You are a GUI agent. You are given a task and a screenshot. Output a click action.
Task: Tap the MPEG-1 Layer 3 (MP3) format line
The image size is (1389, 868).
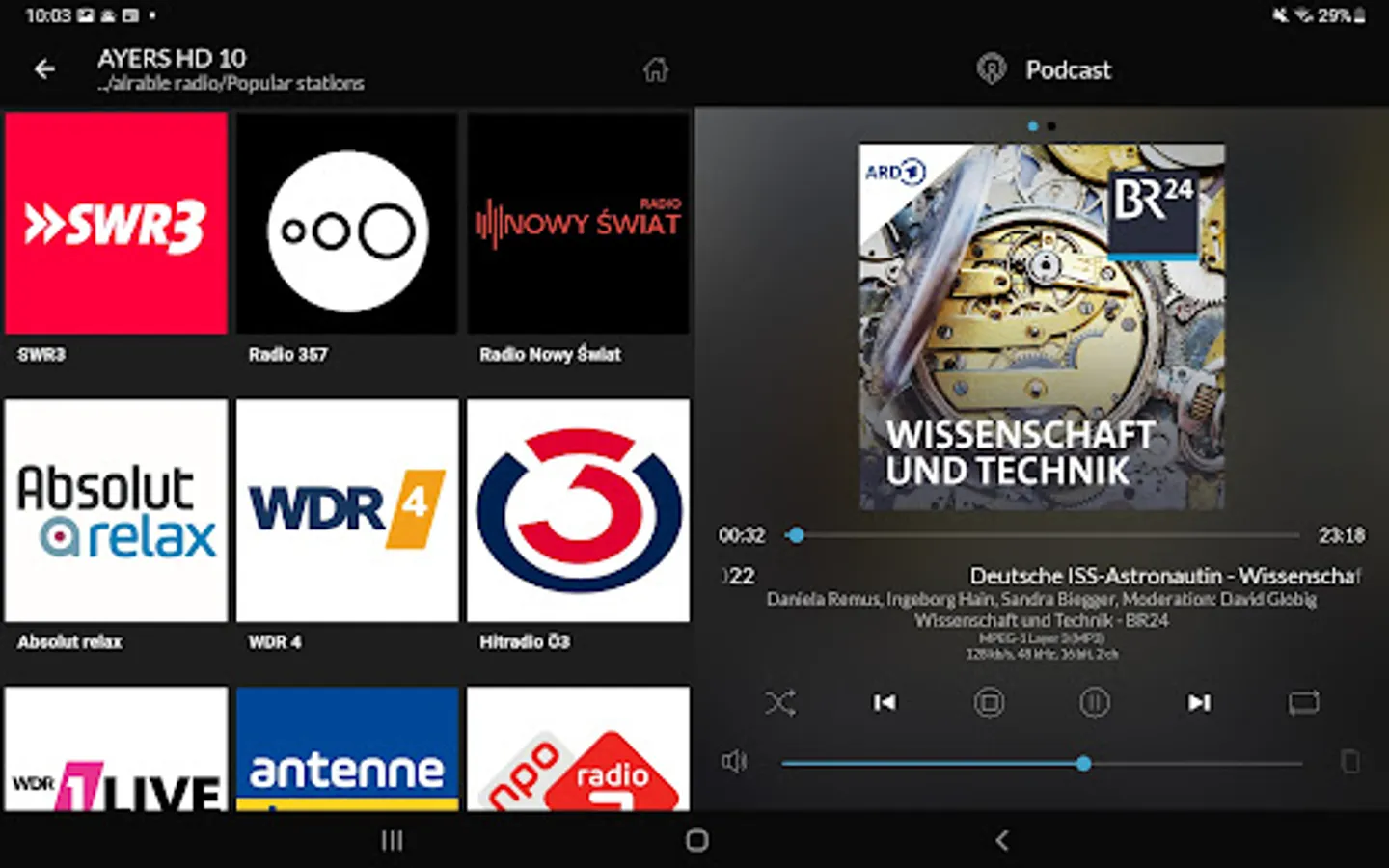[x=1042, y=638]
